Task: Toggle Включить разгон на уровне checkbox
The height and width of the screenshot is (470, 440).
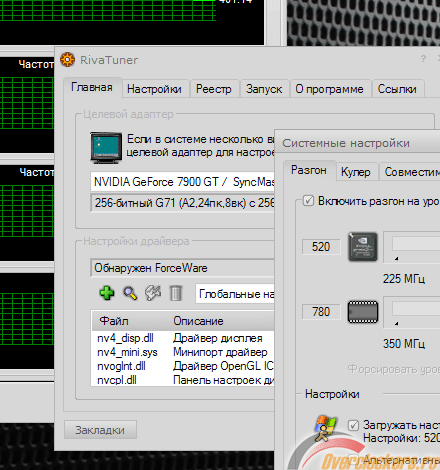Action: [308, 201]
